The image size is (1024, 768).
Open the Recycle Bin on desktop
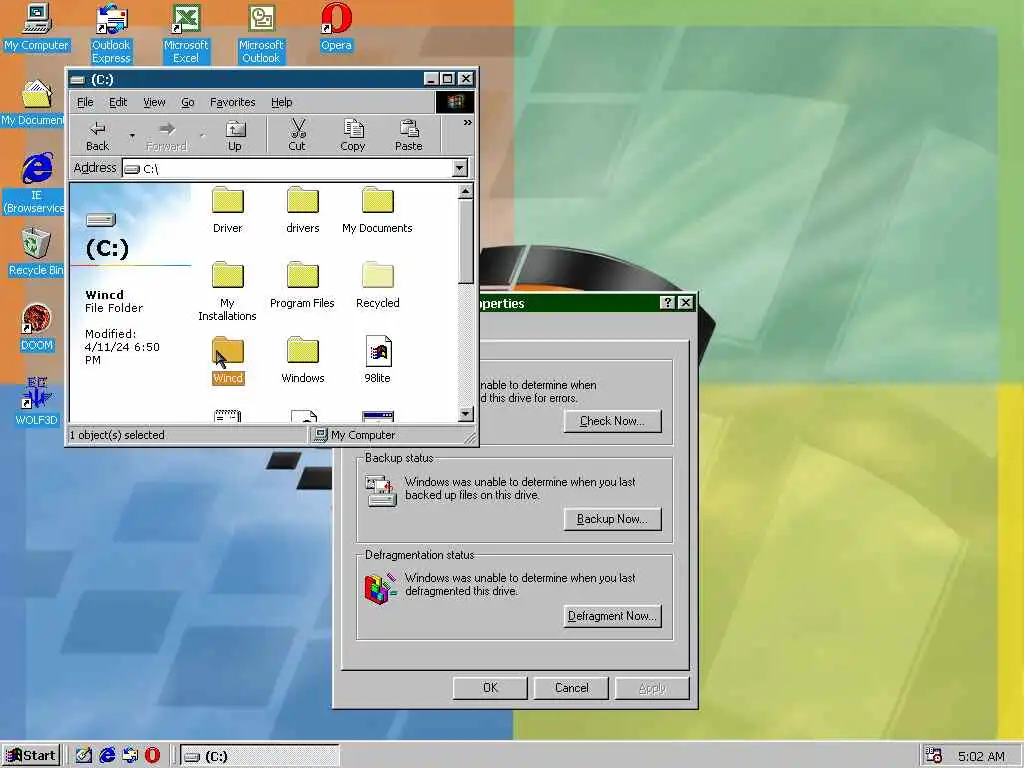coord(36,252)
